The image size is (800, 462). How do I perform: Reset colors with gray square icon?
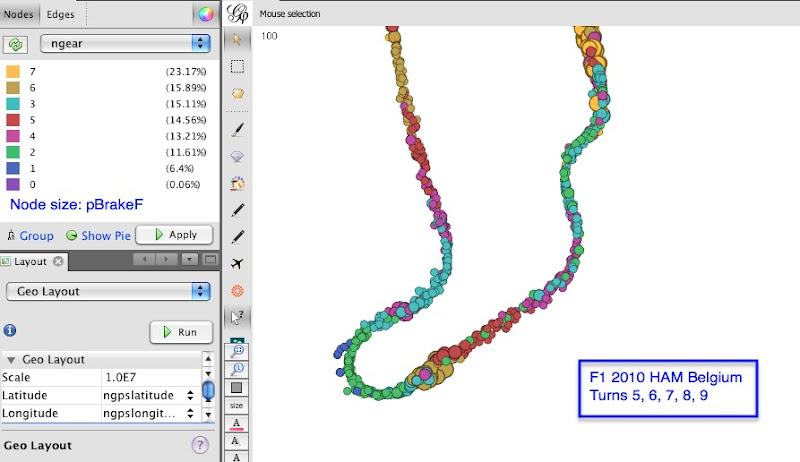coord(236,388)
